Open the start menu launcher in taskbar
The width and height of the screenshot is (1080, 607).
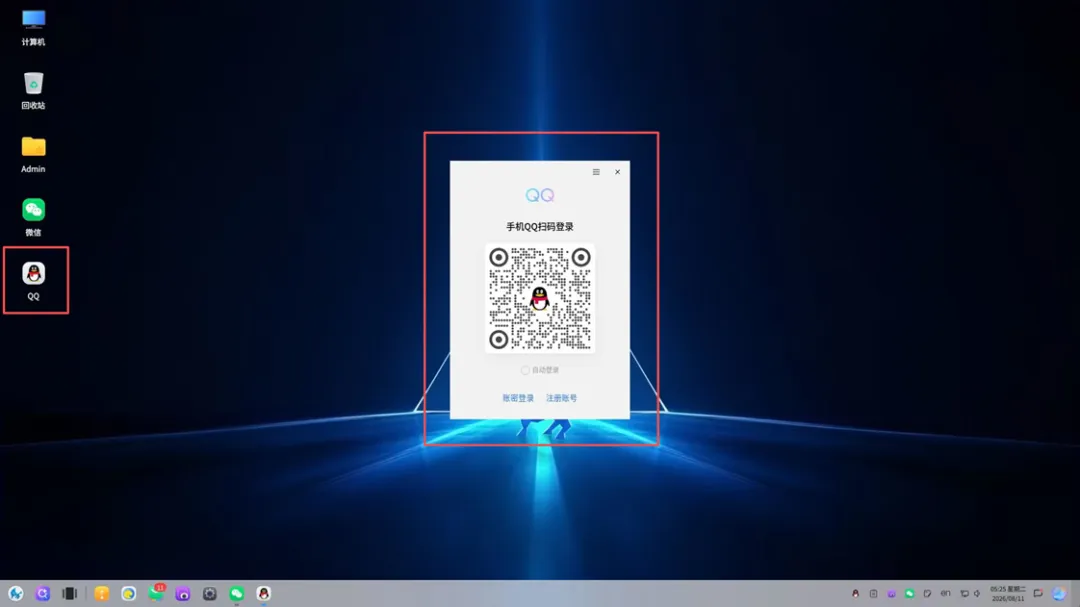tap(15, 593)
